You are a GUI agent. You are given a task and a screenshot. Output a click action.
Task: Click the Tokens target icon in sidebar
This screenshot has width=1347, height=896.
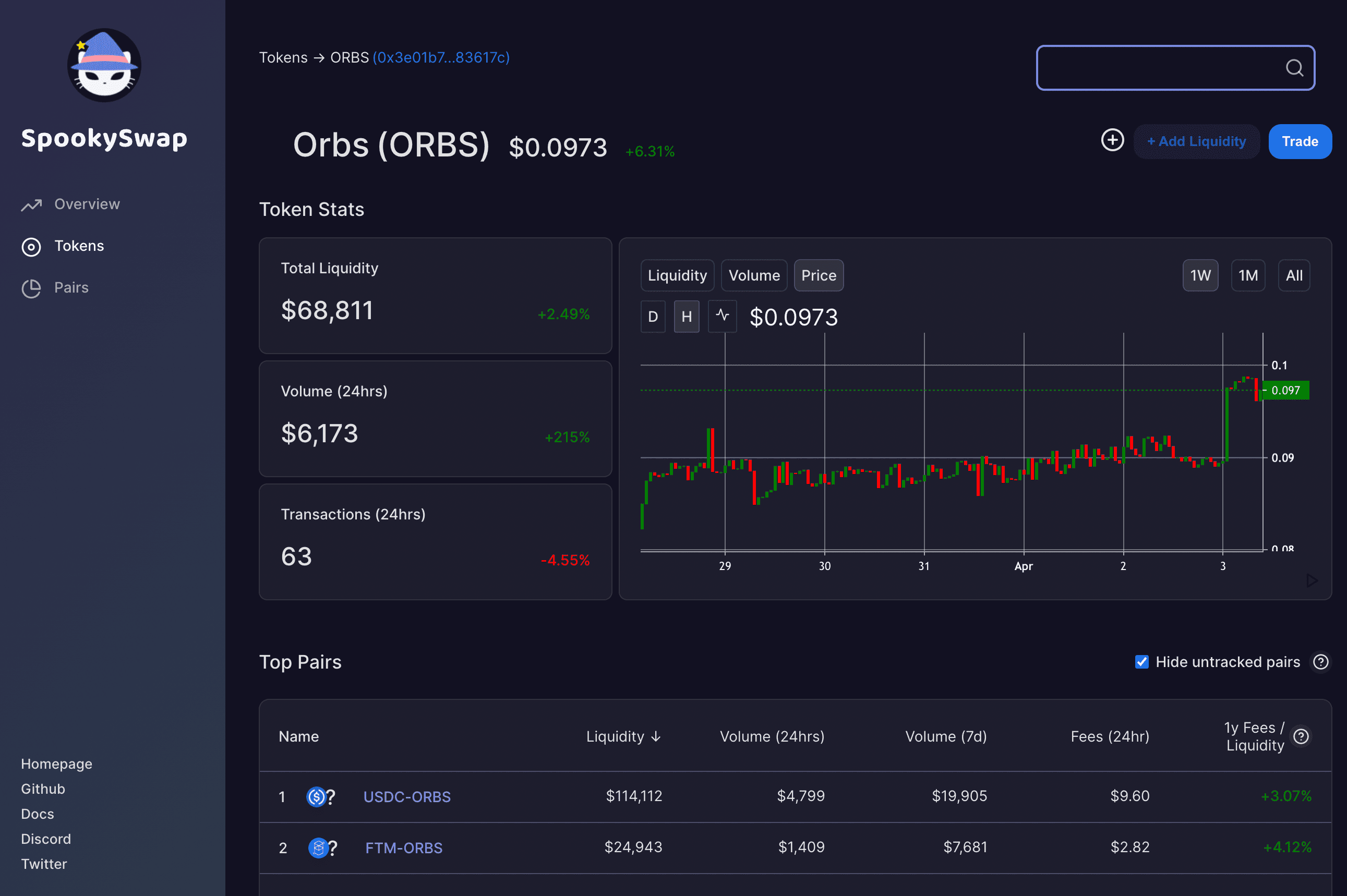[x=31, y=247]
